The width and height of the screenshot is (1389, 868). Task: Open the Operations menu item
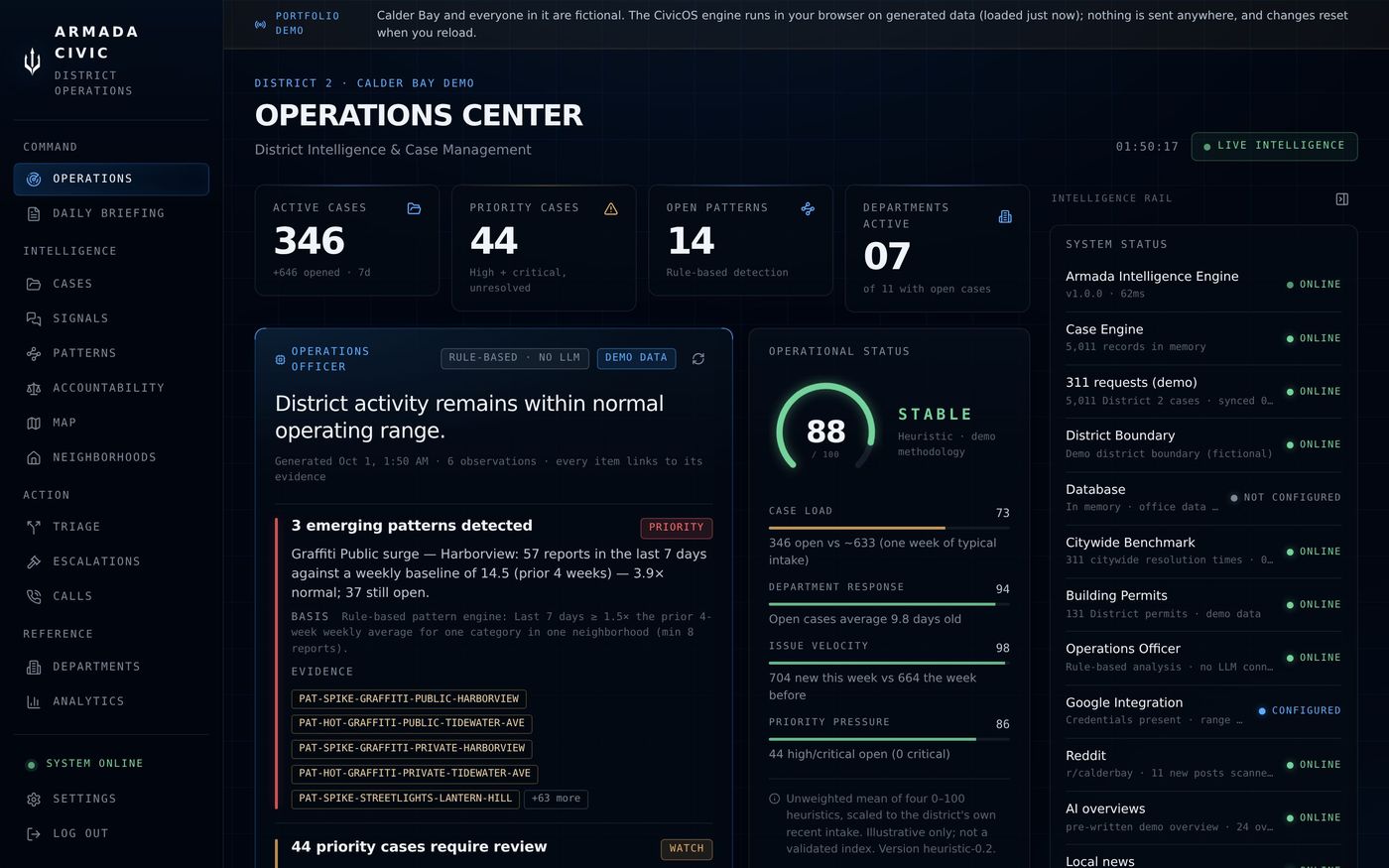coord(111,180)
